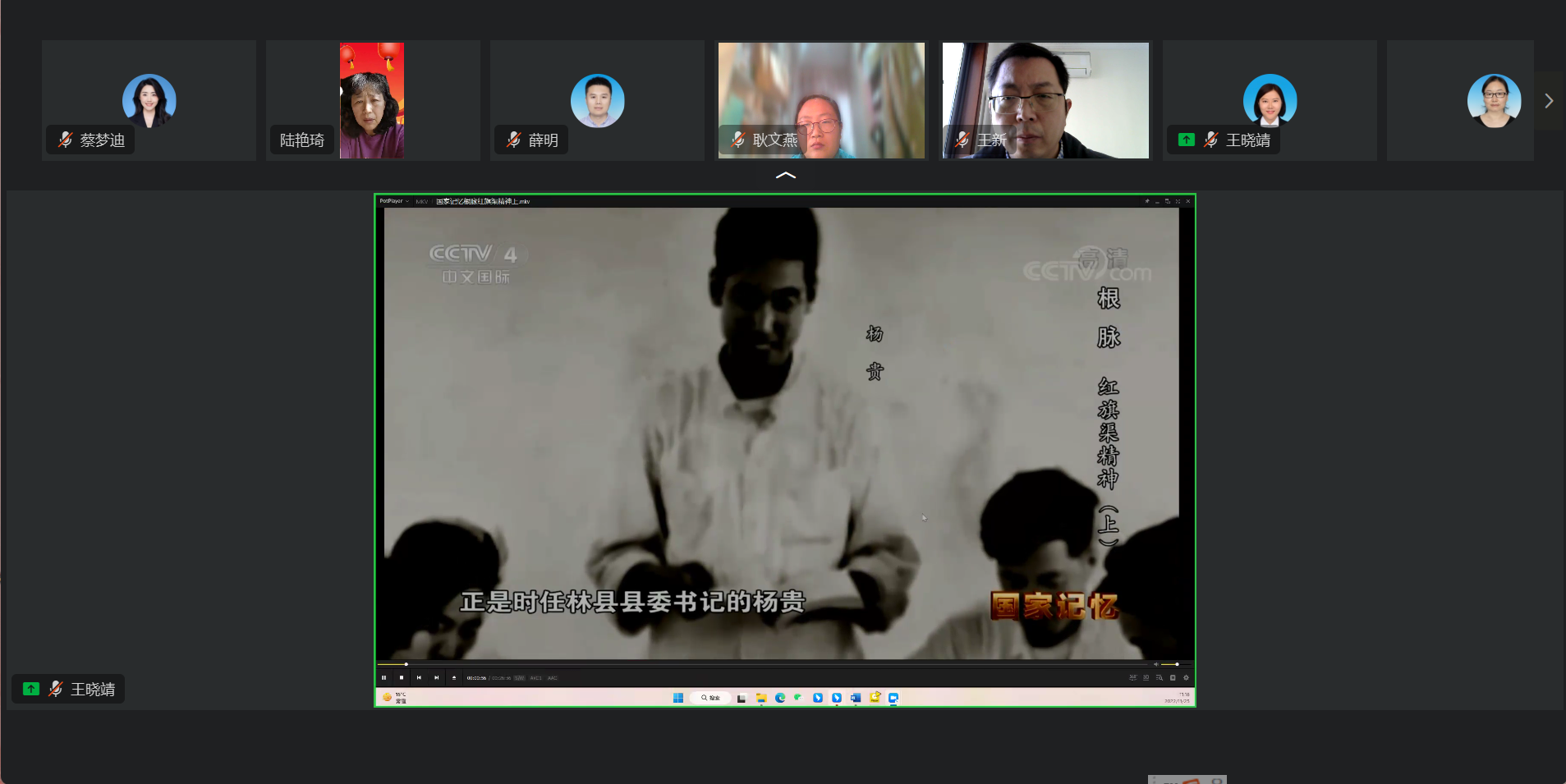Launch Microsoft Edge from the shared taskbar

click(x=780, y=698)
